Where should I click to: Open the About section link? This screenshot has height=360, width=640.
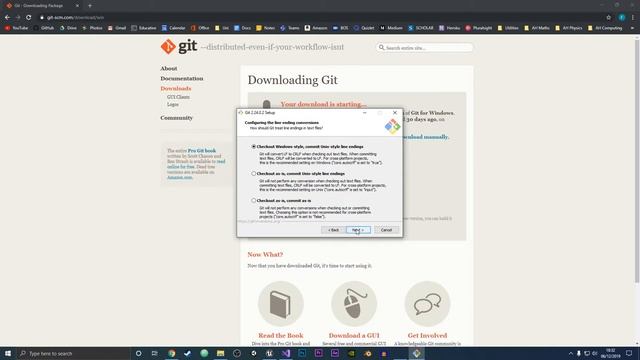point(169,69)
